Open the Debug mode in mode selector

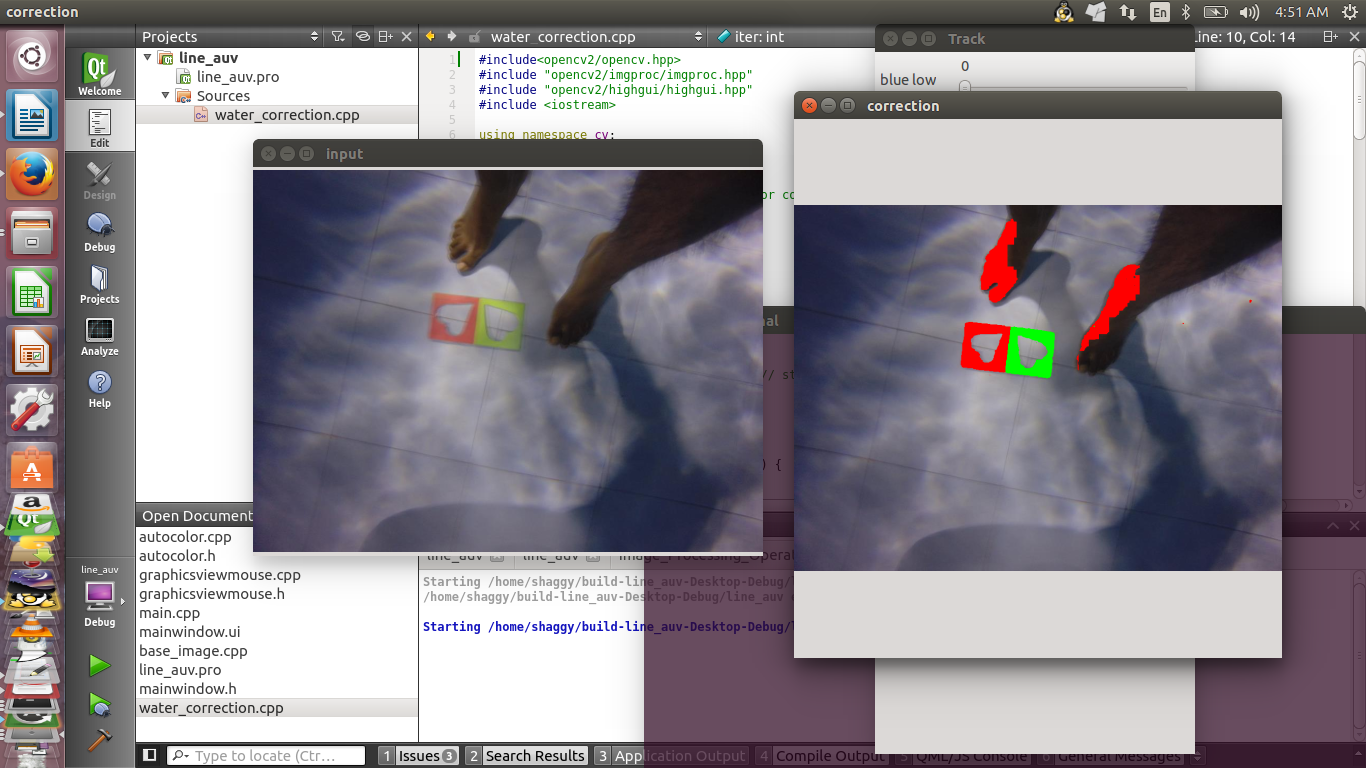pos(99,231)
